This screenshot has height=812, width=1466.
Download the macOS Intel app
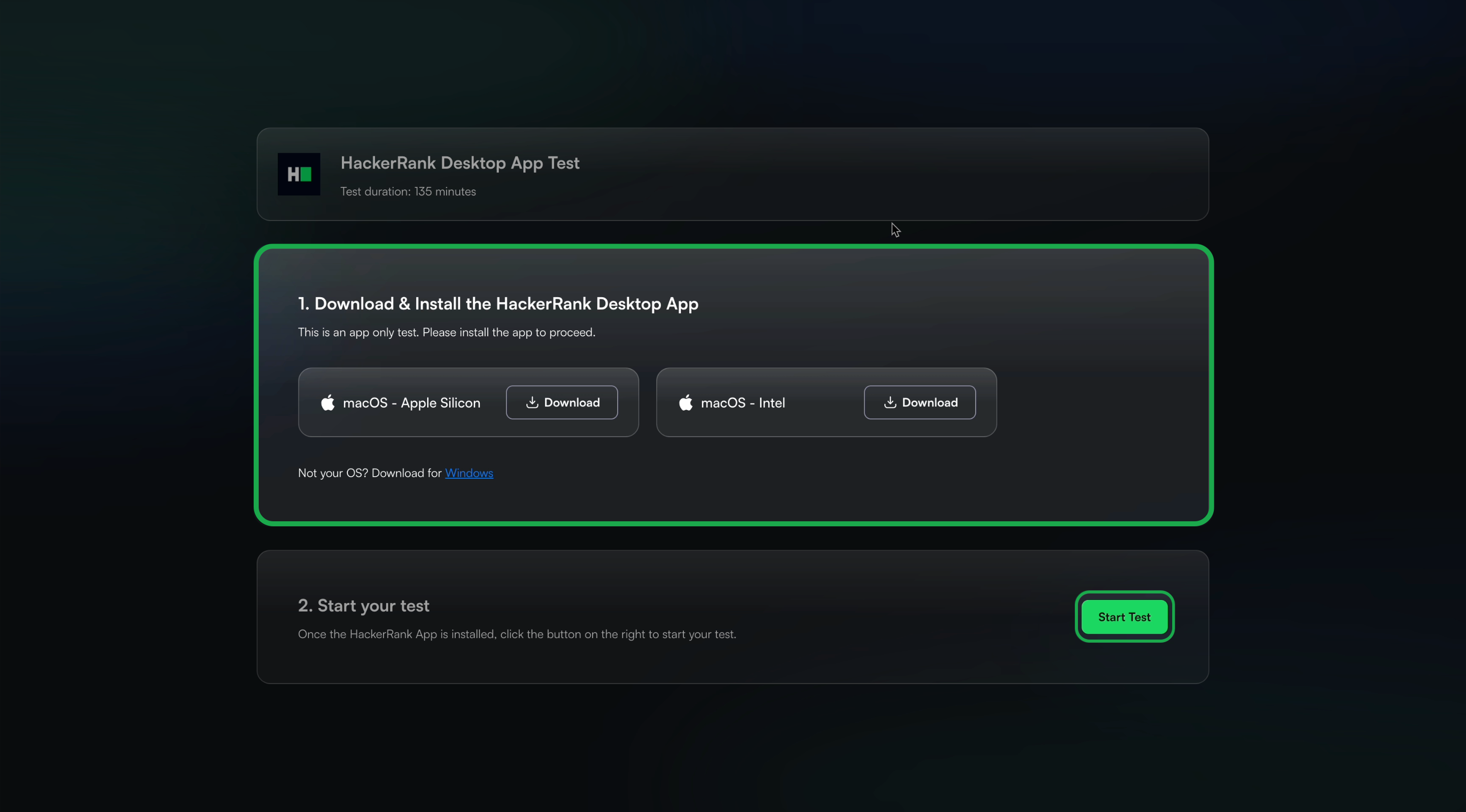click(x=920, y=402)
